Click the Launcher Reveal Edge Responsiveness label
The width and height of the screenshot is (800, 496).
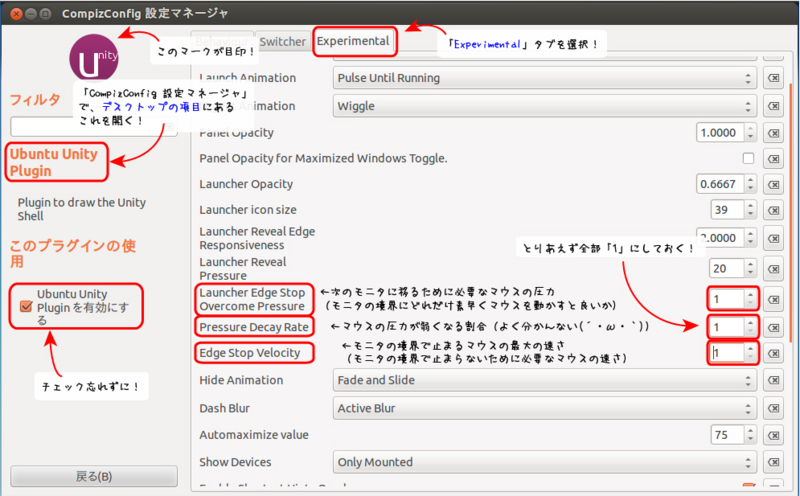[257, 238]
